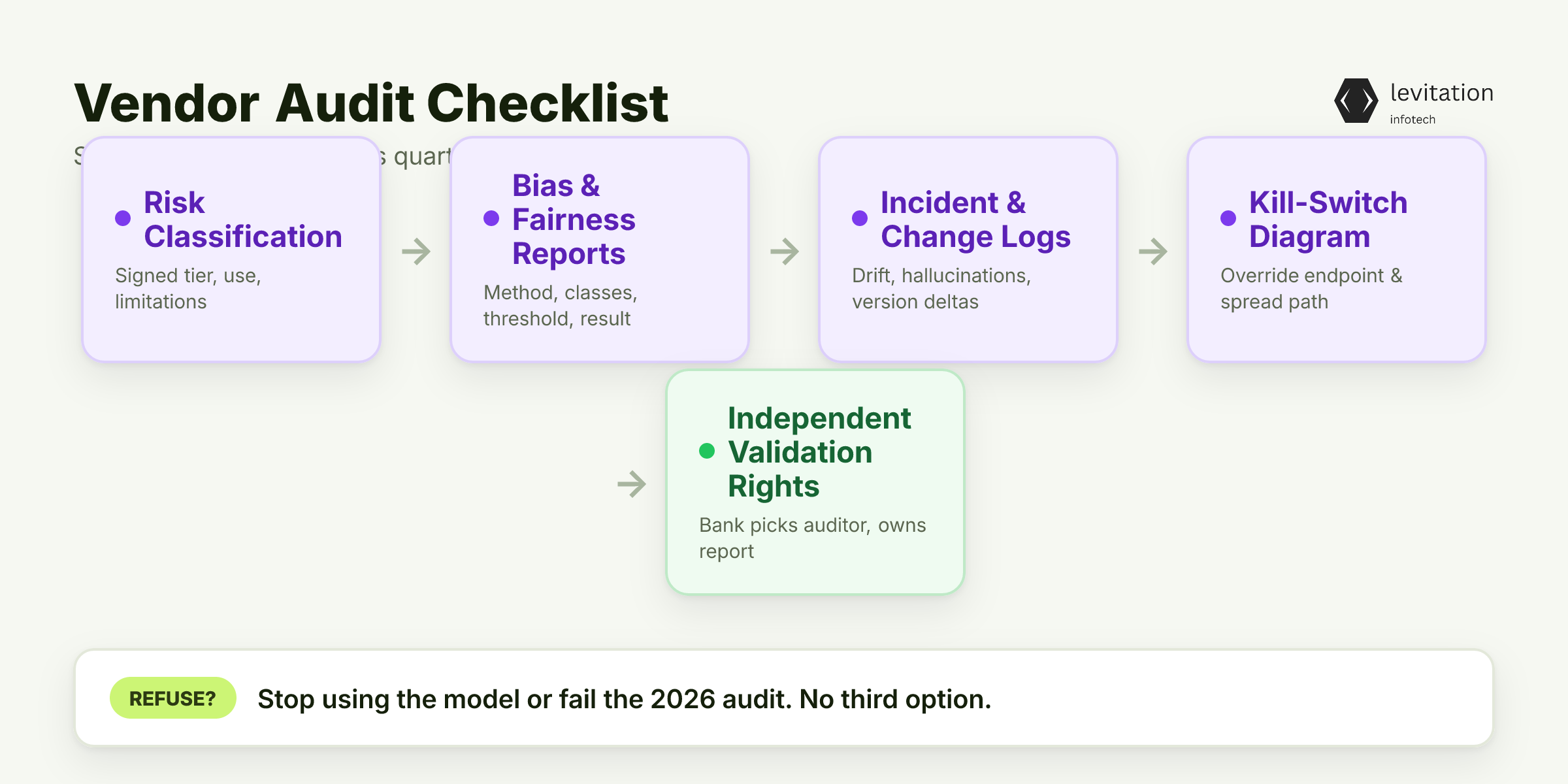
Task: Click the green dot beside Independent Validation Rights
Action: click(x=707, y=451)
